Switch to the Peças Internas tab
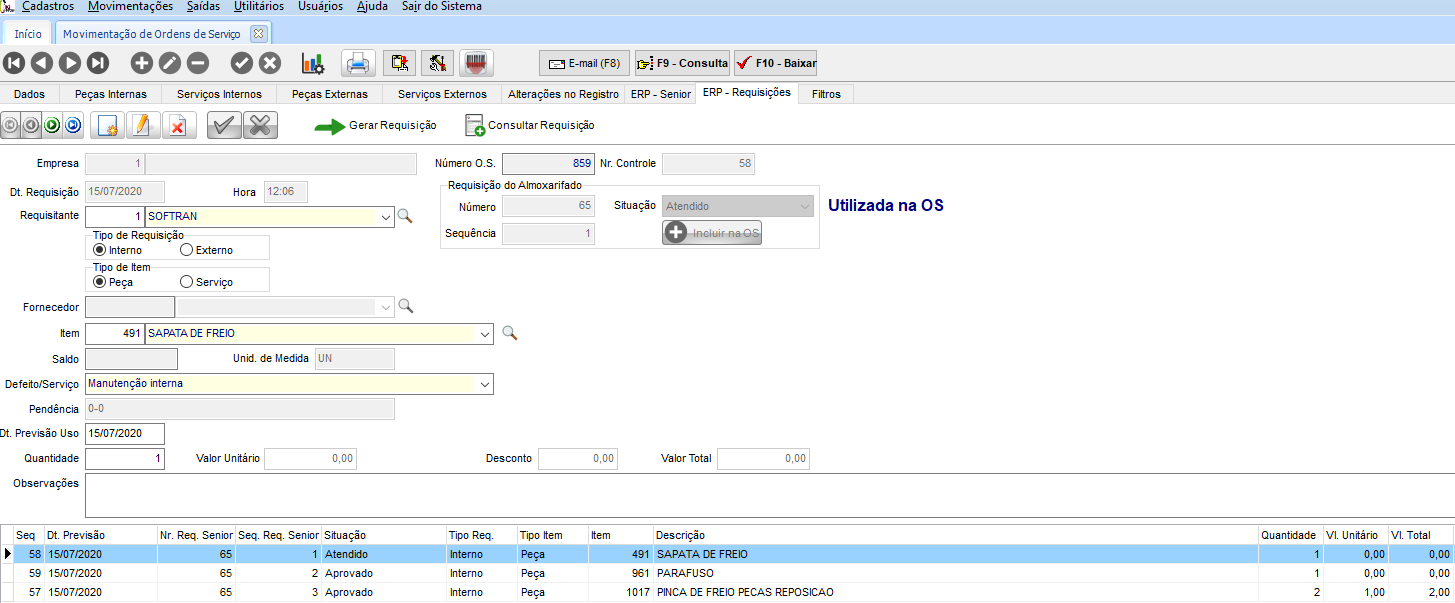Viewport: 1455px width, 603px height. (x=111, y=94)
